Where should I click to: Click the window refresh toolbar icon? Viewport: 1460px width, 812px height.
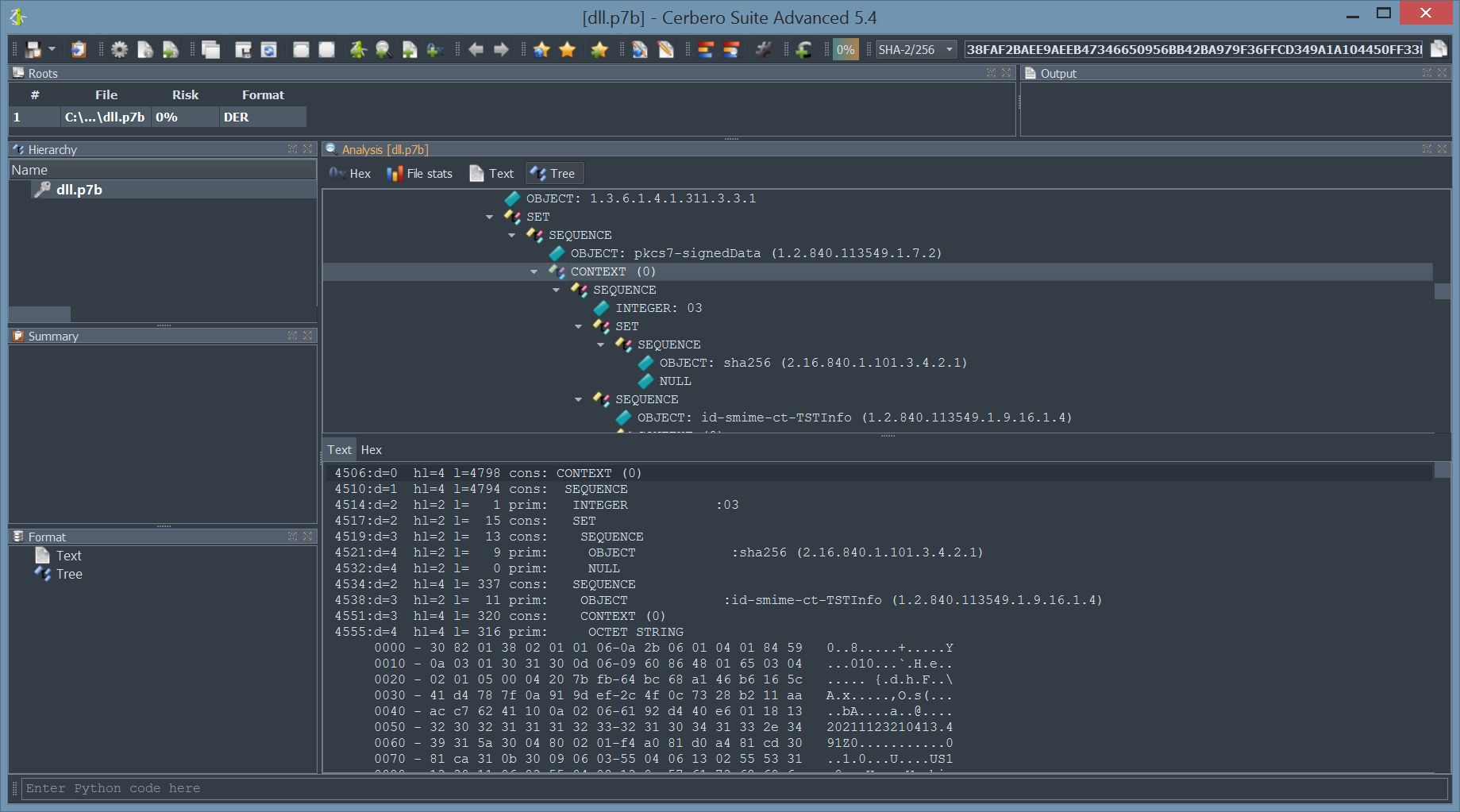269,50
